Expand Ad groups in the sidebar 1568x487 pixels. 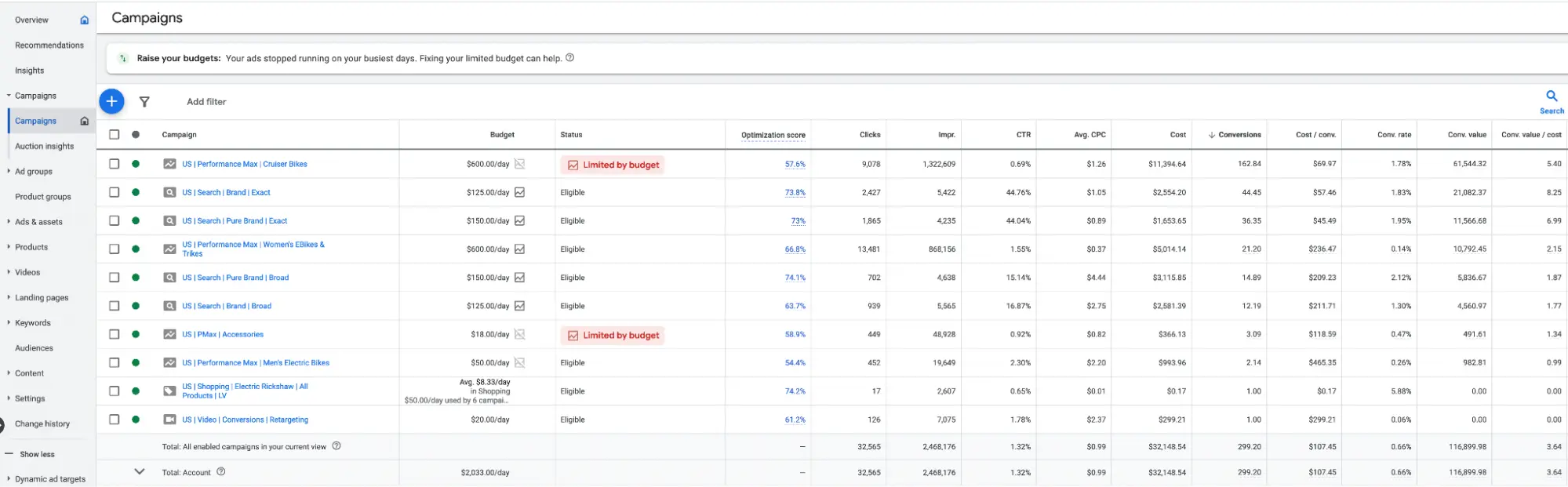point(33,172)
